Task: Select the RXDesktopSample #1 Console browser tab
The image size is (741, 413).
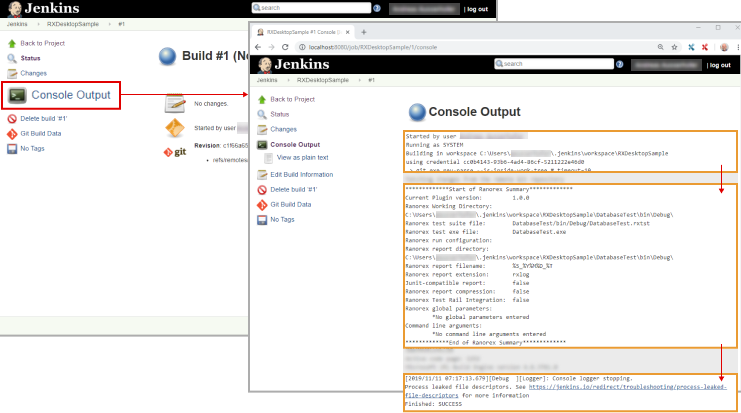Action: (x=302, y=32)
